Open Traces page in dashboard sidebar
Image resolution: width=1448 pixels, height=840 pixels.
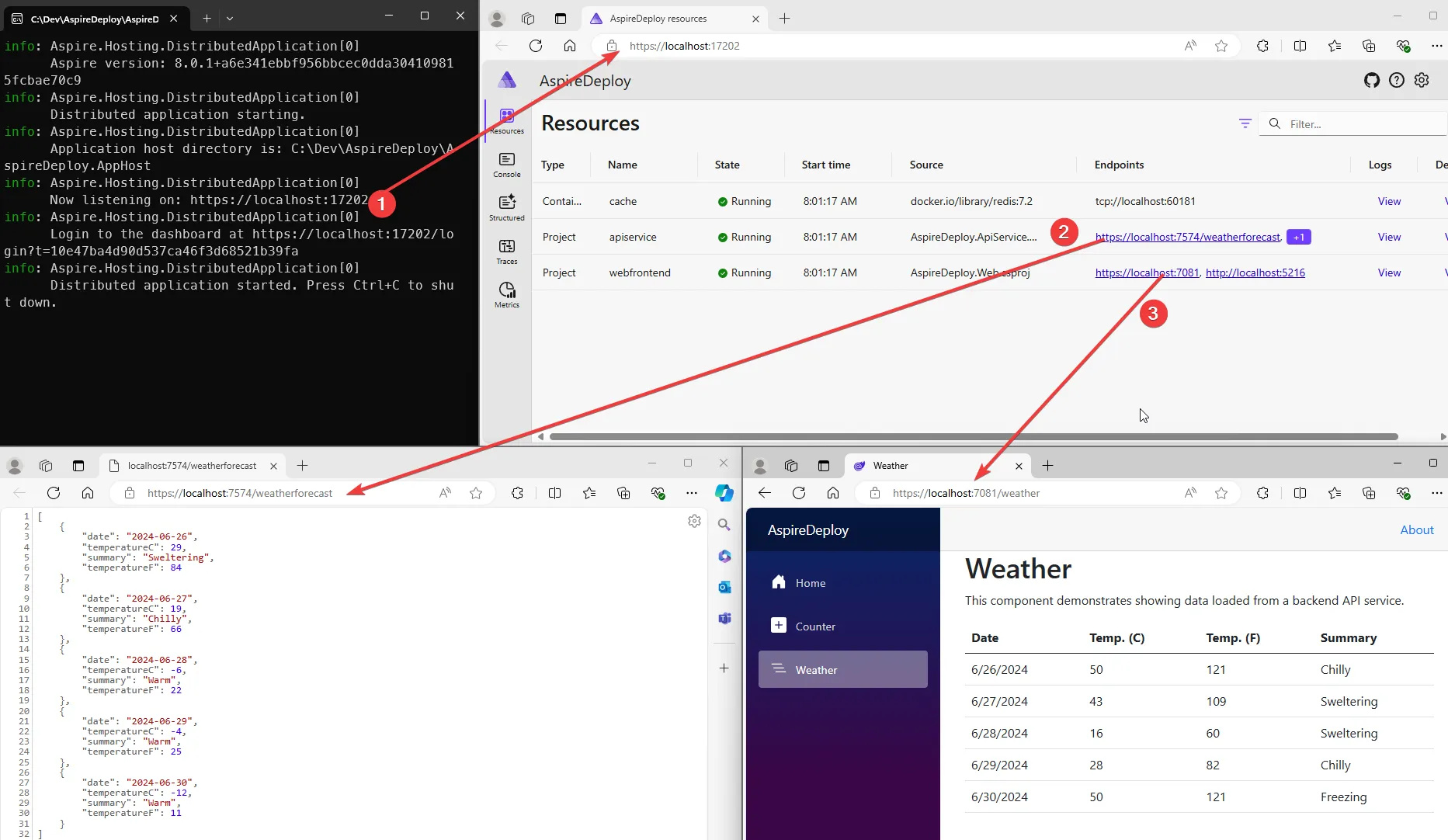tap(507, 252)
